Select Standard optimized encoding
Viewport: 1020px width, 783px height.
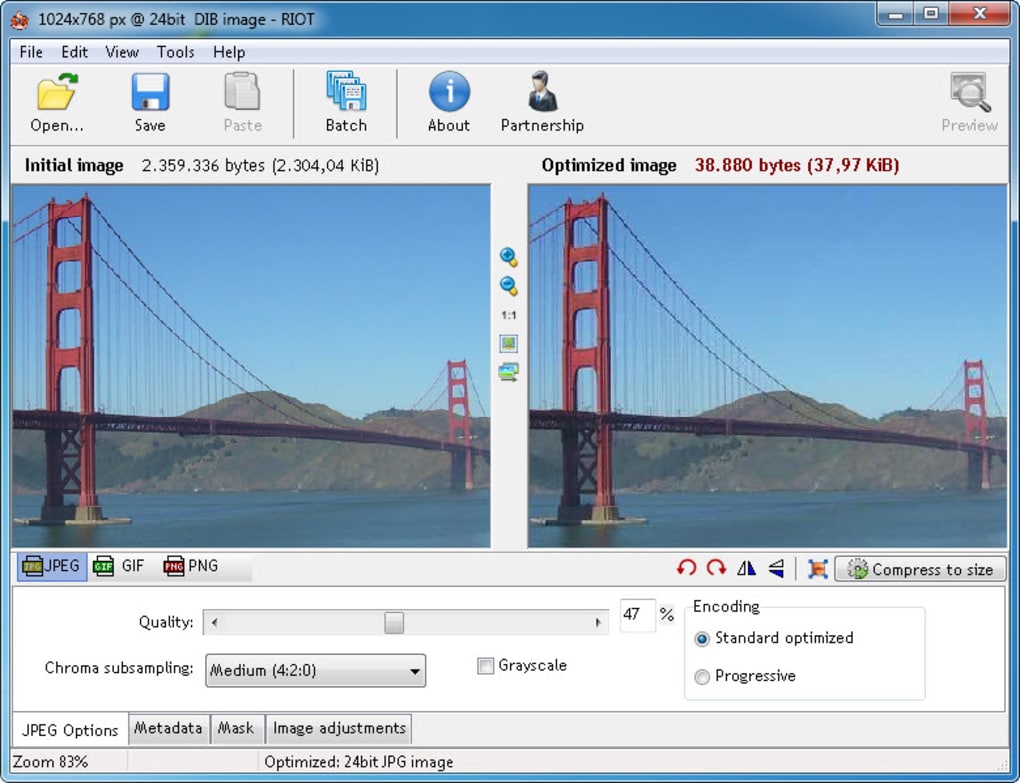coord(702,639)
